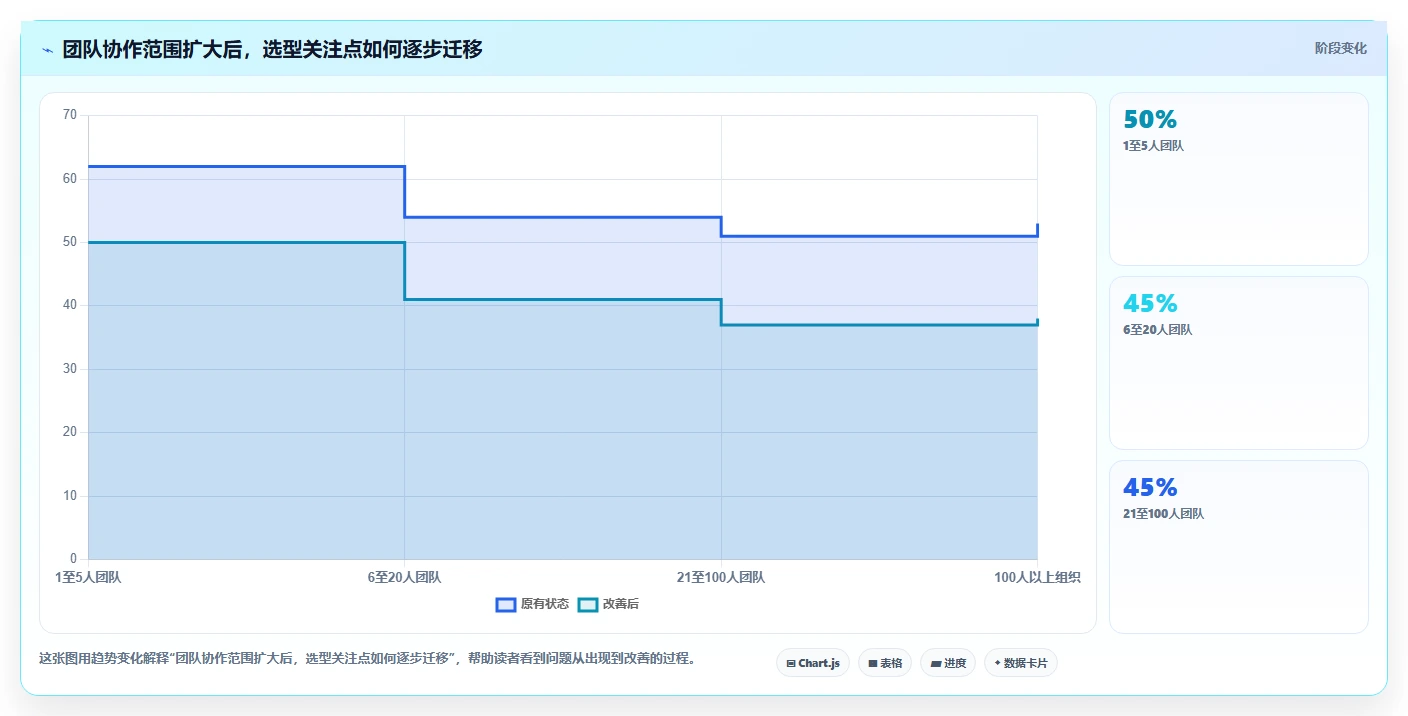Click the x-axis label 1至5人团队
Screen dimensions: 1408x716
88,577
